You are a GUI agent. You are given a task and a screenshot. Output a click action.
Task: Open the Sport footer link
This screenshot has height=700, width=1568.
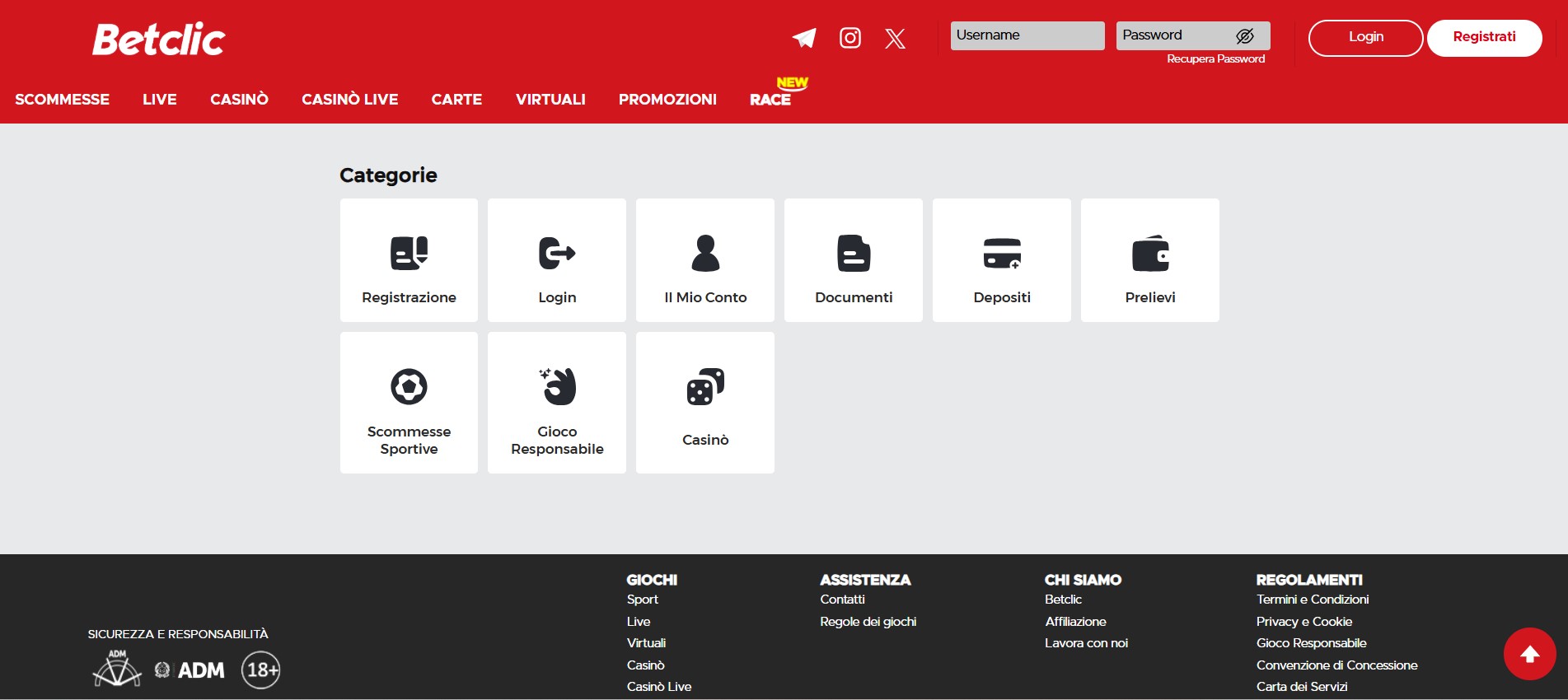coord(642,600)
